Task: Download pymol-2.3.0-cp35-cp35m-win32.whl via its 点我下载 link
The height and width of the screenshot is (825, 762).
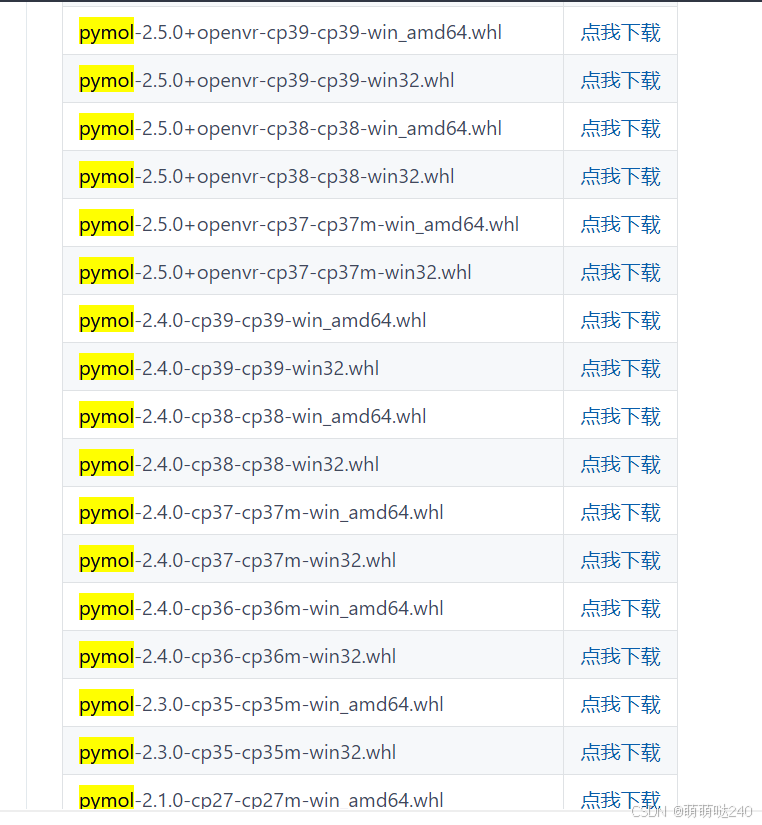Action: 620,752
